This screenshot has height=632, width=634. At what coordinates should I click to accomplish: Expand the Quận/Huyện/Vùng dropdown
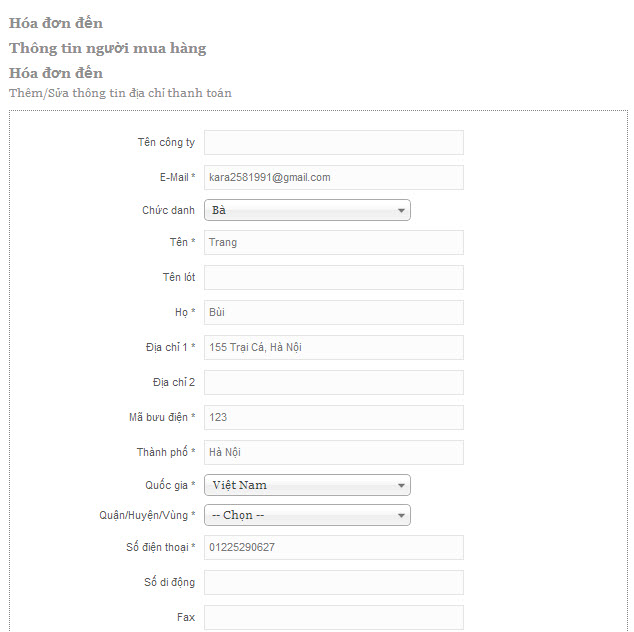click(x=307, y=515)
